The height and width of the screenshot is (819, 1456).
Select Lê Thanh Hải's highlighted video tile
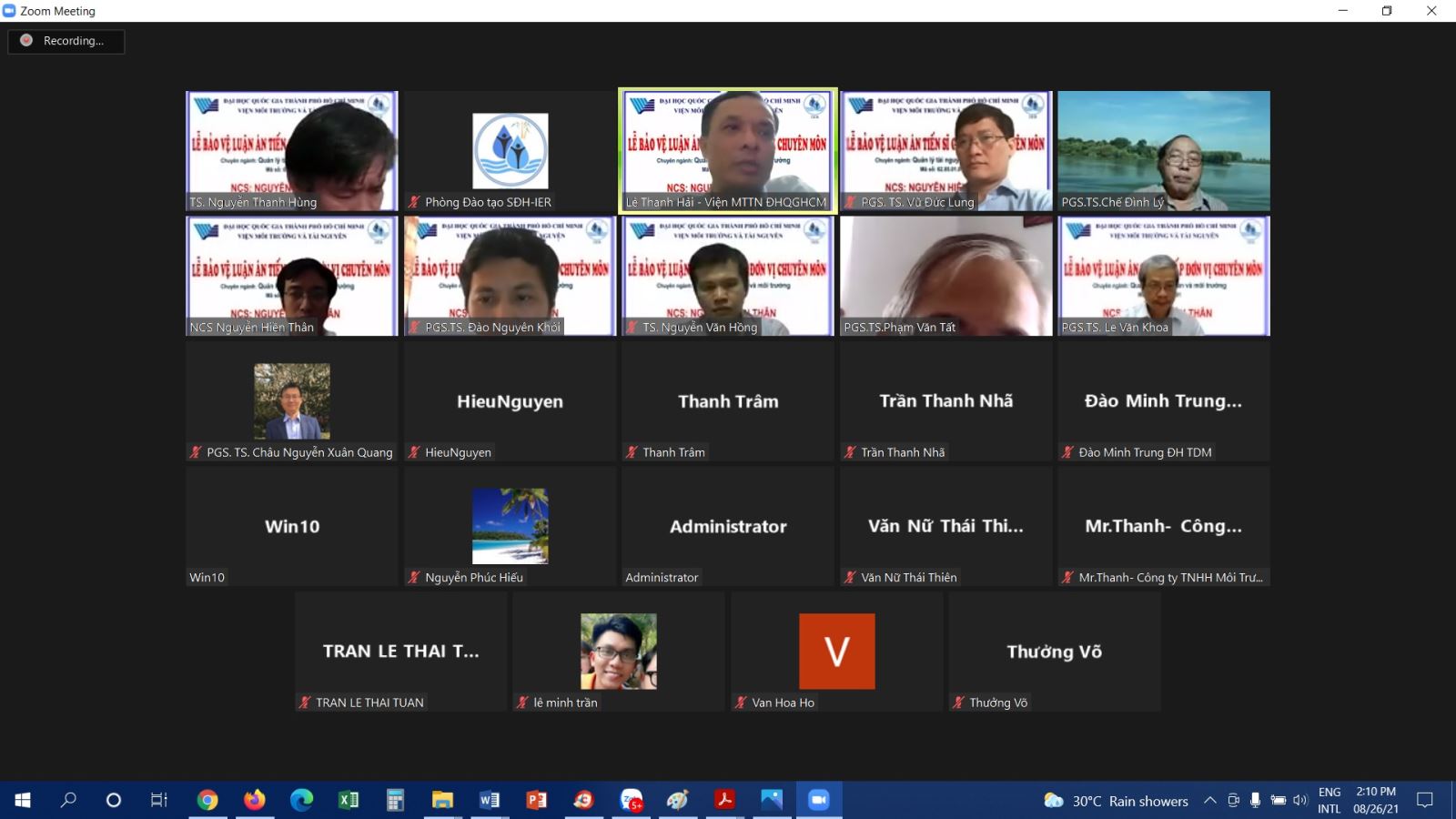(727, 150)
